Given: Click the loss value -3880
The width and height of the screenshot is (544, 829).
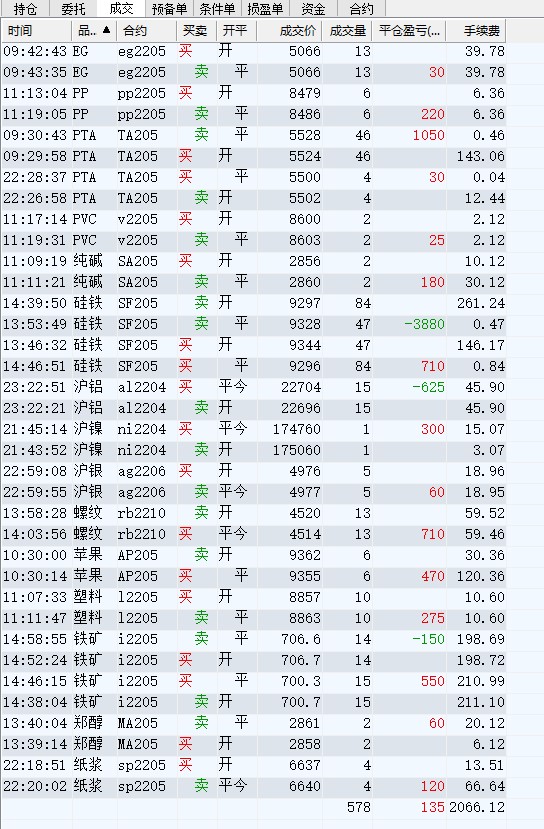Looking at the screenshot, I should click(x=425, y=324).
